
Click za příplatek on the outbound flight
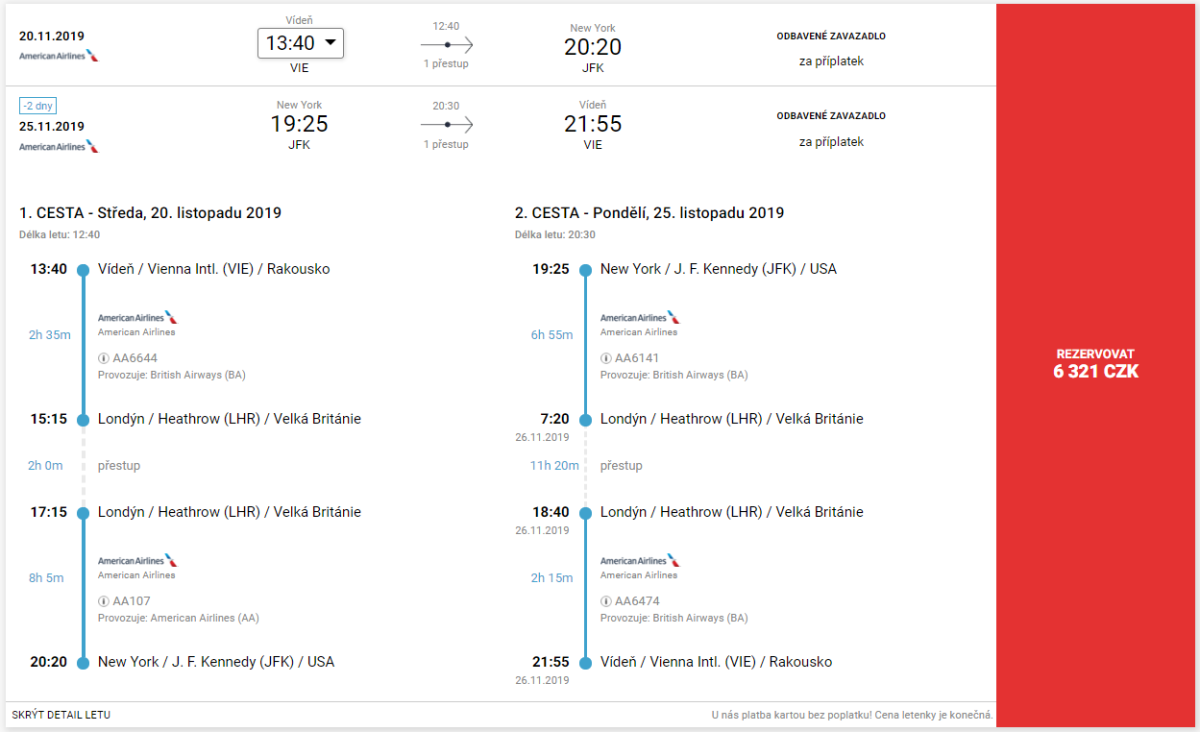click(831, 61)
